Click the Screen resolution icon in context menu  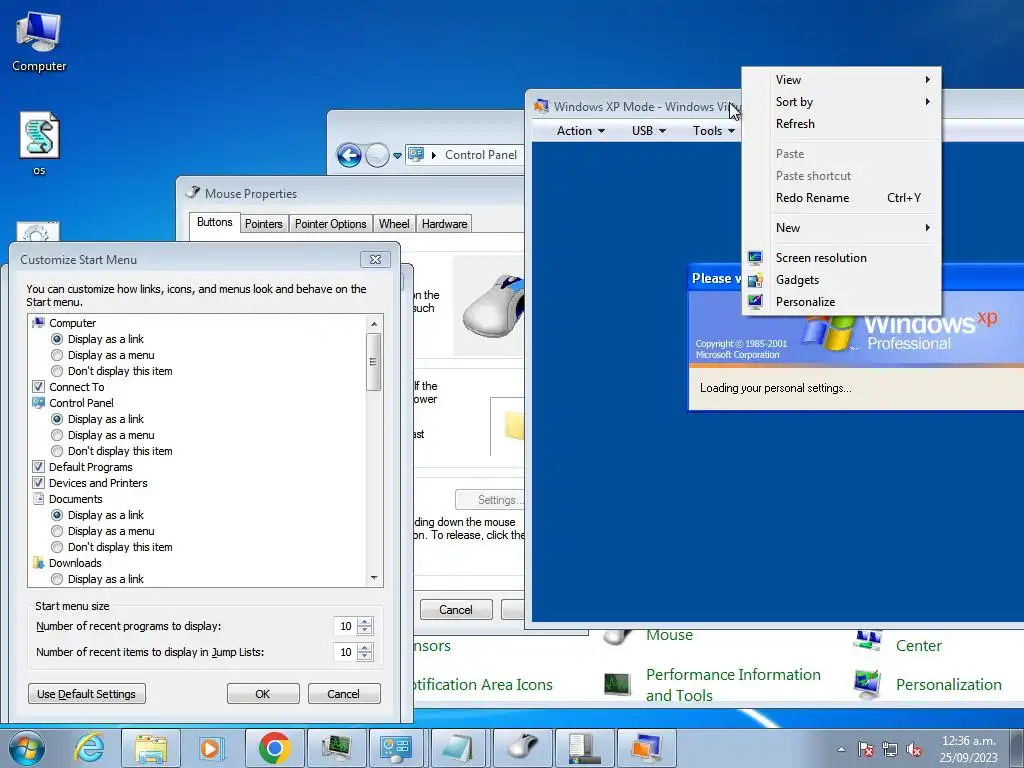pyautogui.click(x=756, y=258)
